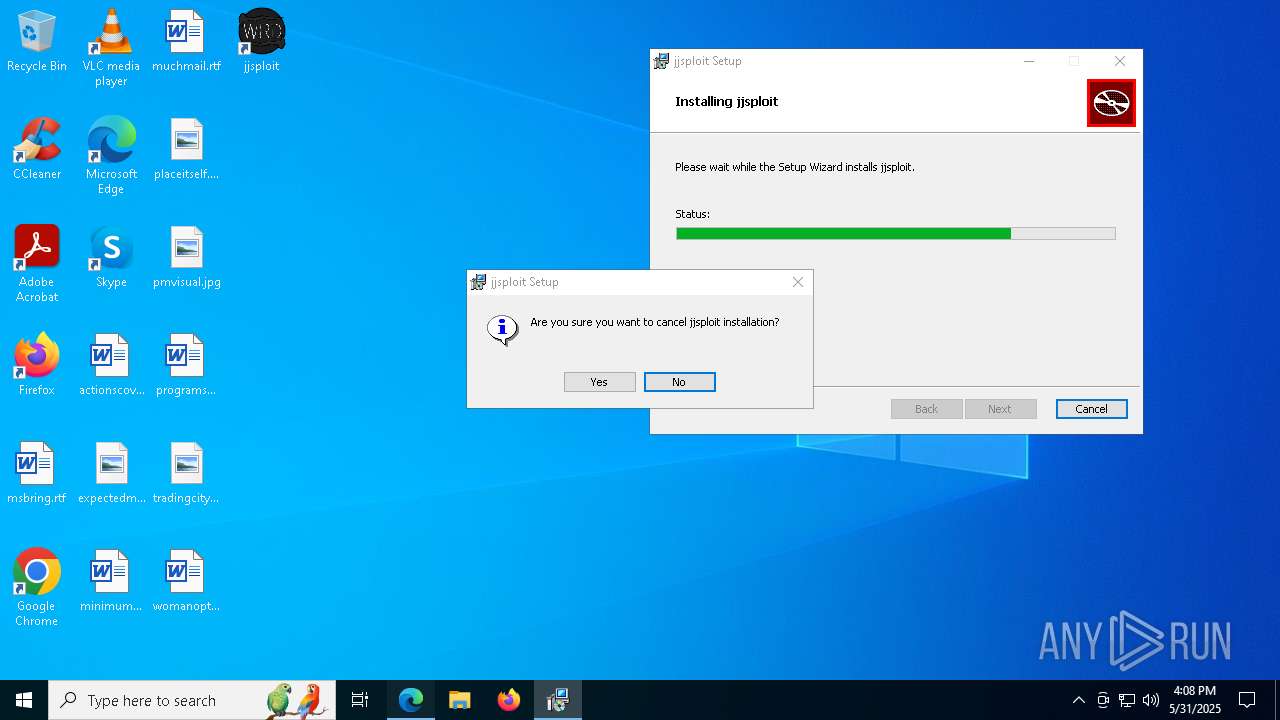The width and height of the screenshot is (1280, 720).
Task: Select the expectedm image file
Action: point(111,473)
